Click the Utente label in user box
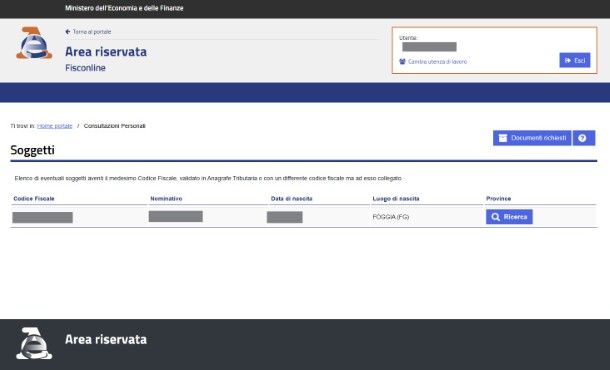 [408, 38]
